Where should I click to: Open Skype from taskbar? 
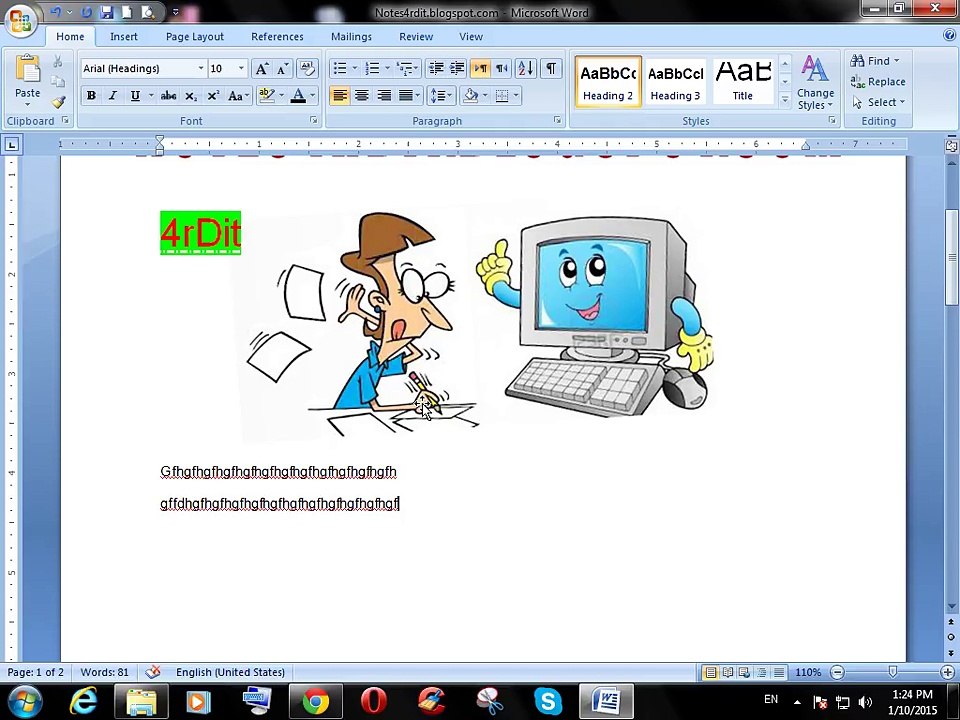548,701
